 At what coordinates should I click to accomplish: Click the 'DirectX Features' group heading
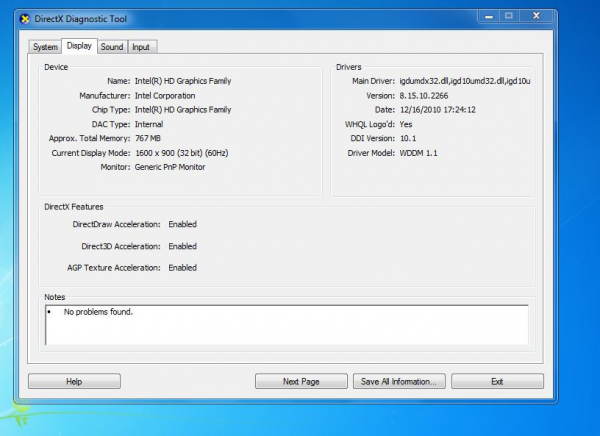(x=74, y=207)
